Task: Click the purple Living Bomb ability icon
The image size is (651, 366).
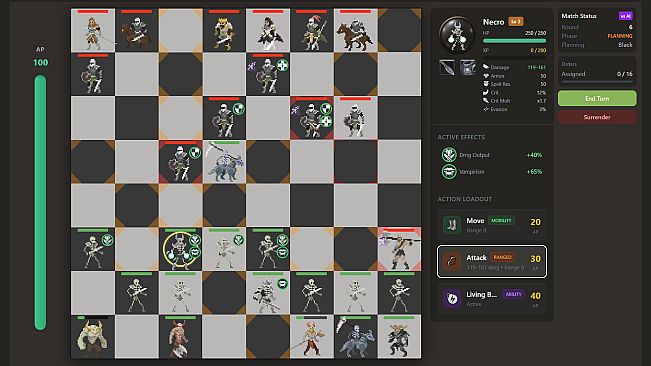Action: (452, 298)
